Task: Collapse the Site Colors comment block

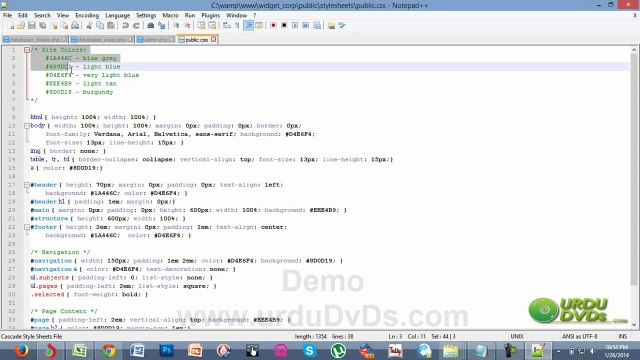Action: (27, 50)
